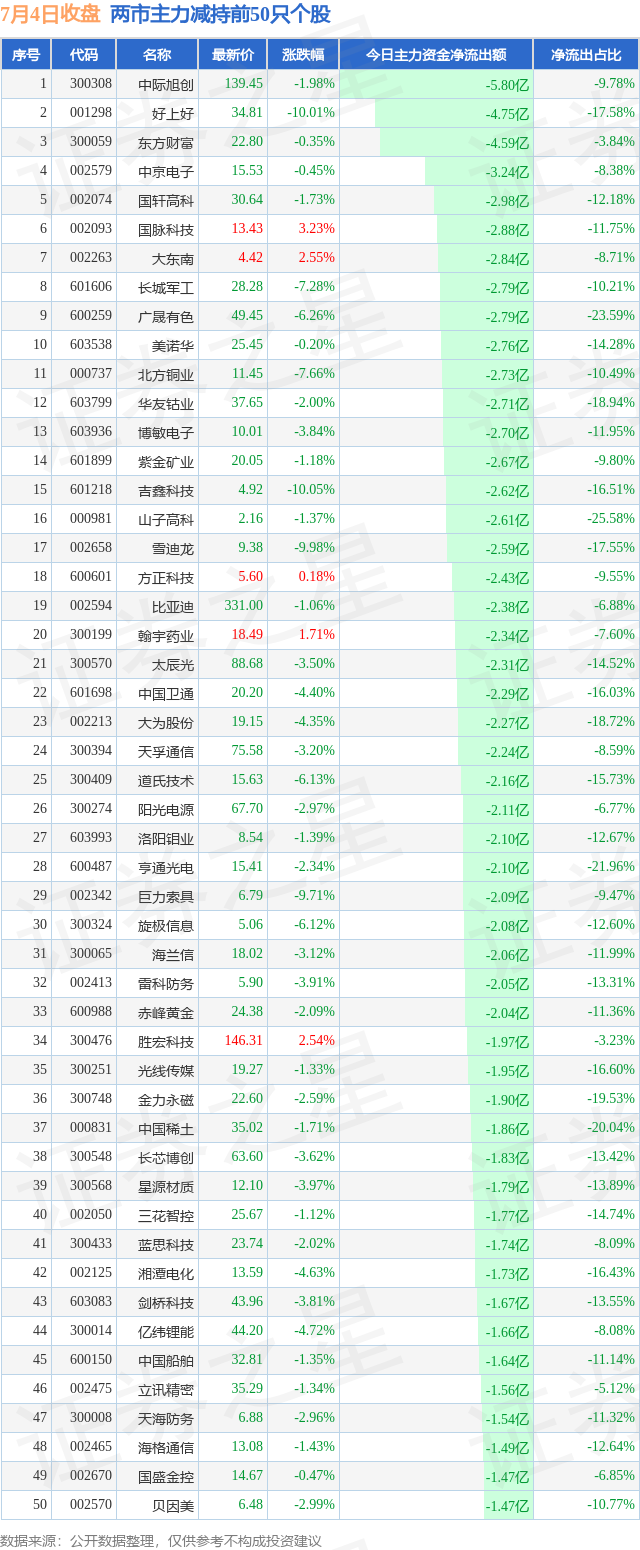Select stock name 雷科防务
This screenshot has height=1550, width=640.
point(166,983)
